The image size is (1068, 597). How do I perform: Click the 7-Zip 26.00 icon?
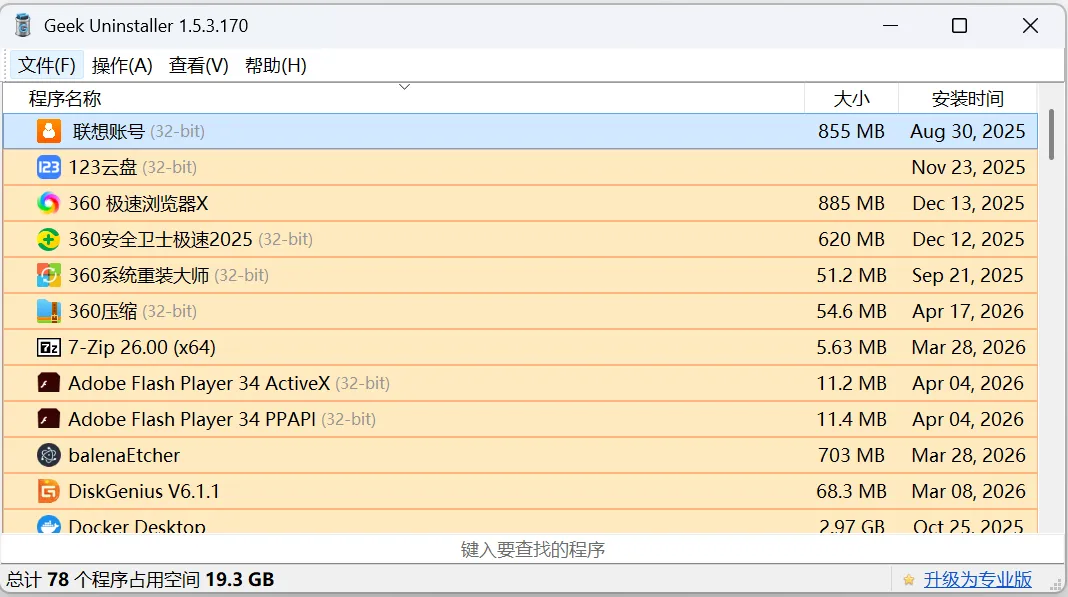(48, 348)
